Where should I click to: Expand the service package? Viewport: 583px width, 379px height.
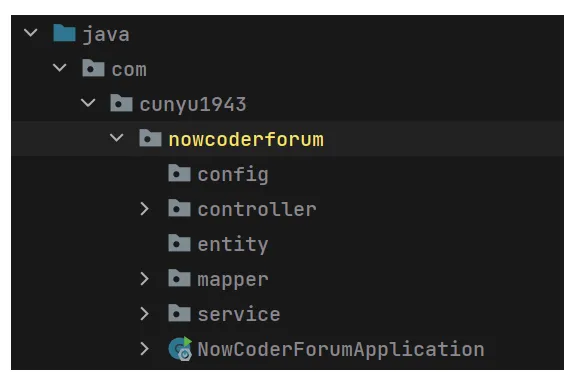click(x=145, y=314)
